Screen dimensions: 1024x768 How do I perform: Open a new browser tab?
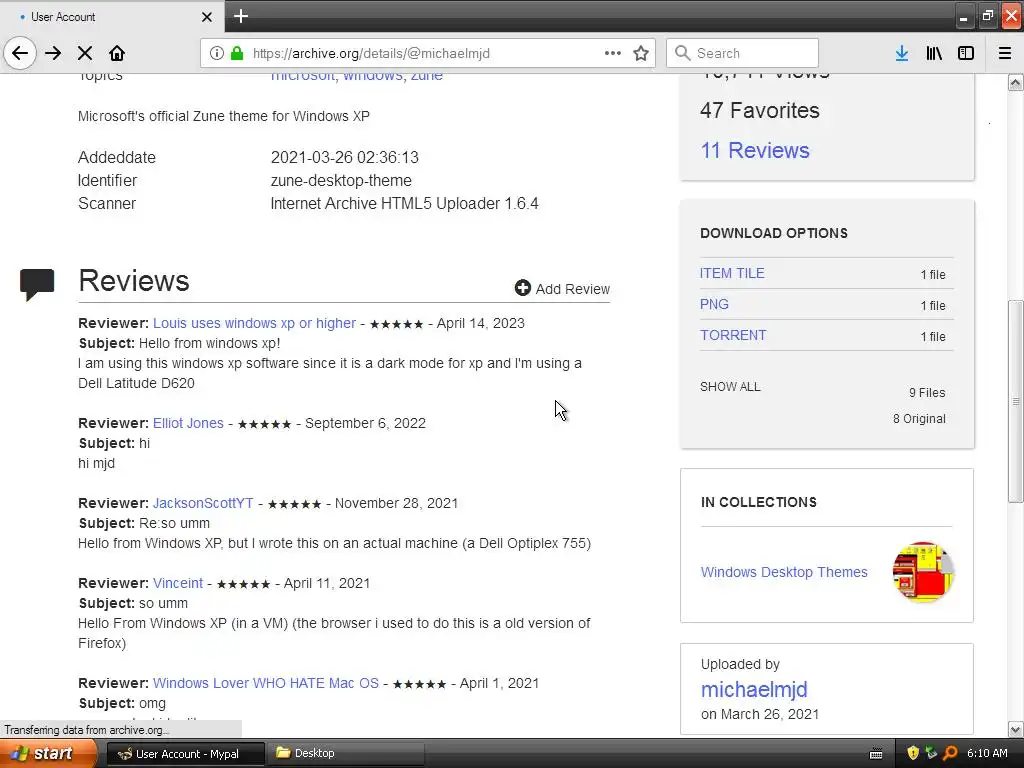coord(241,16)
